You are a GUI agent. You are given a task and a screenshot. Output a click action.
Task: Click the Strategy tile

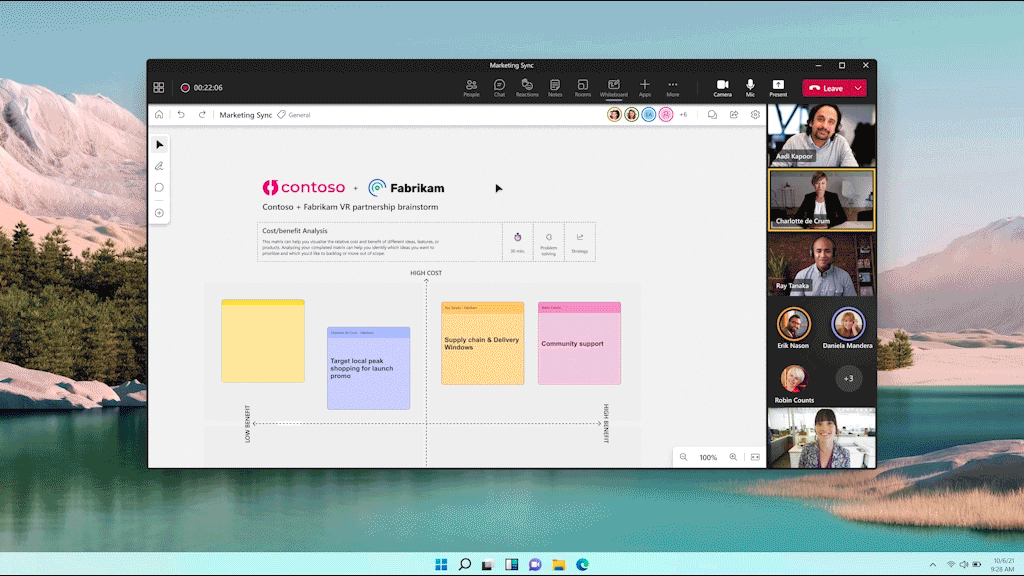(579, 242)
